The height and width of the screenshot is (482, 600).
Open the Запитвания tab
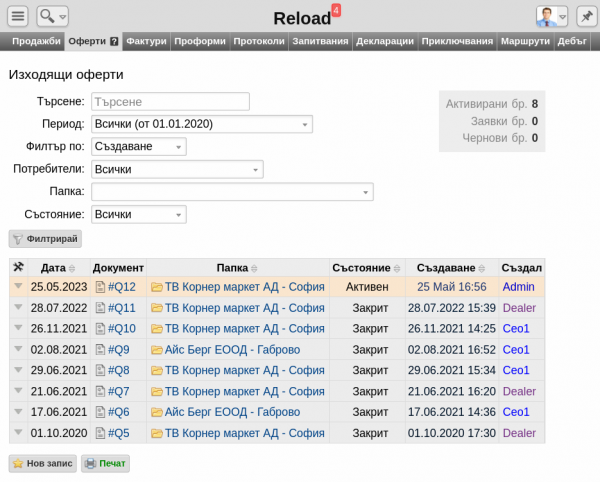click(322, 42)
